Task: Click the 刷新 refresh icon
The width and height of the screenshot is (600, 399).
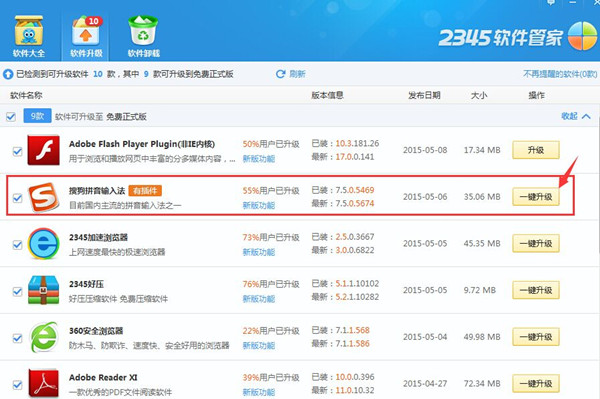Action: [280, 74]
